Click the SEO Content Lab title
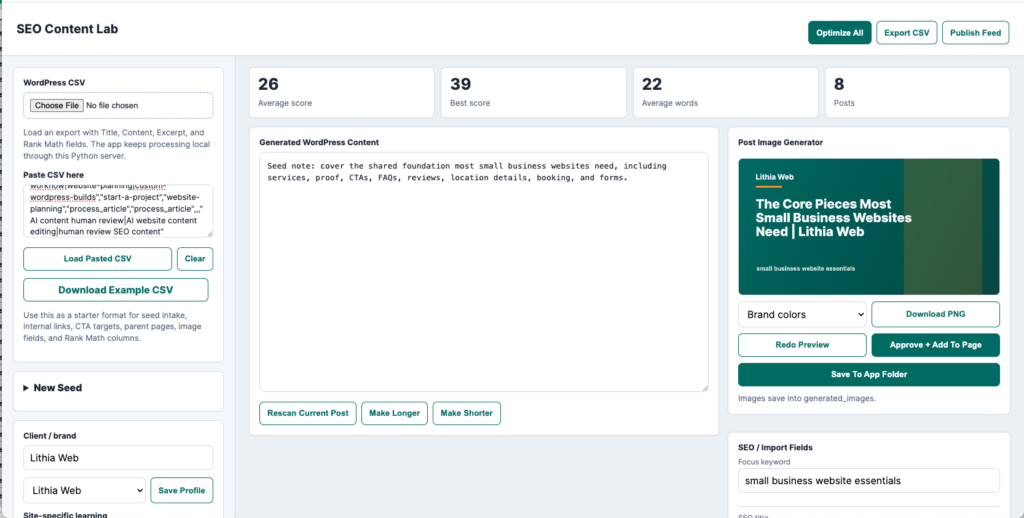 tap(67, 29)
